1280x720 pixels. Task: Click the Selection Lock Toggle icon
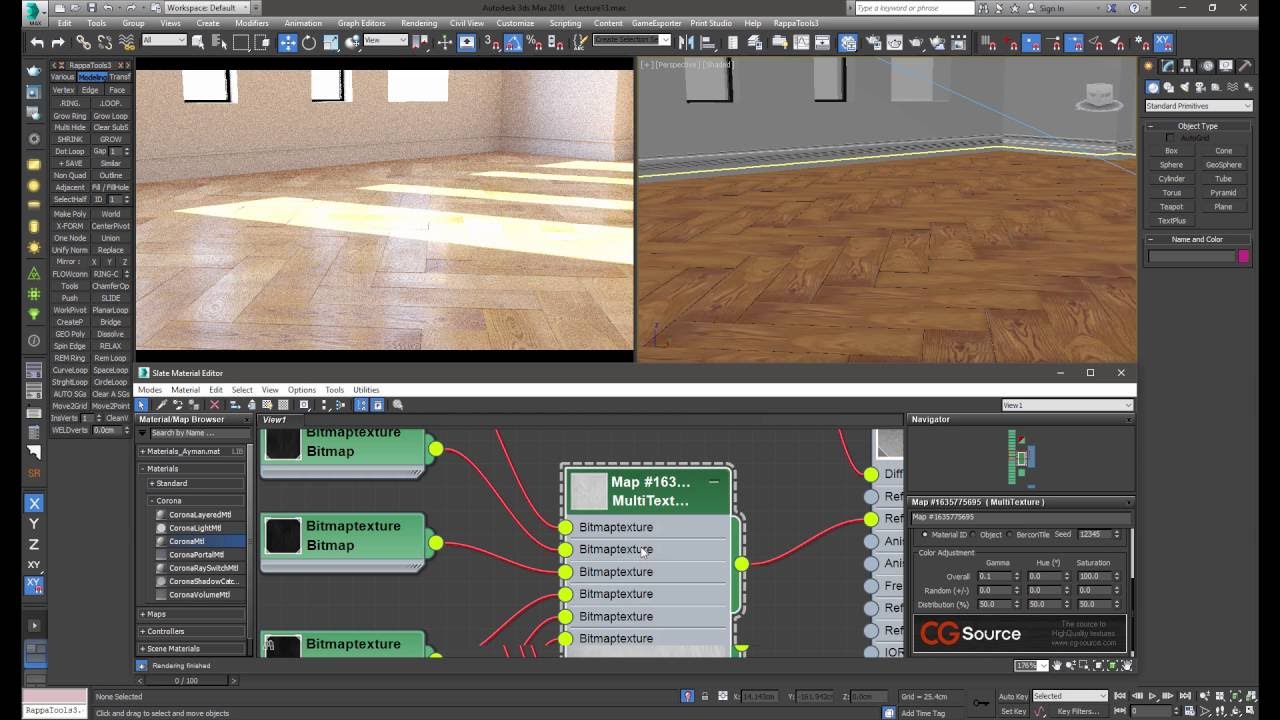click(x=705, y=696)
